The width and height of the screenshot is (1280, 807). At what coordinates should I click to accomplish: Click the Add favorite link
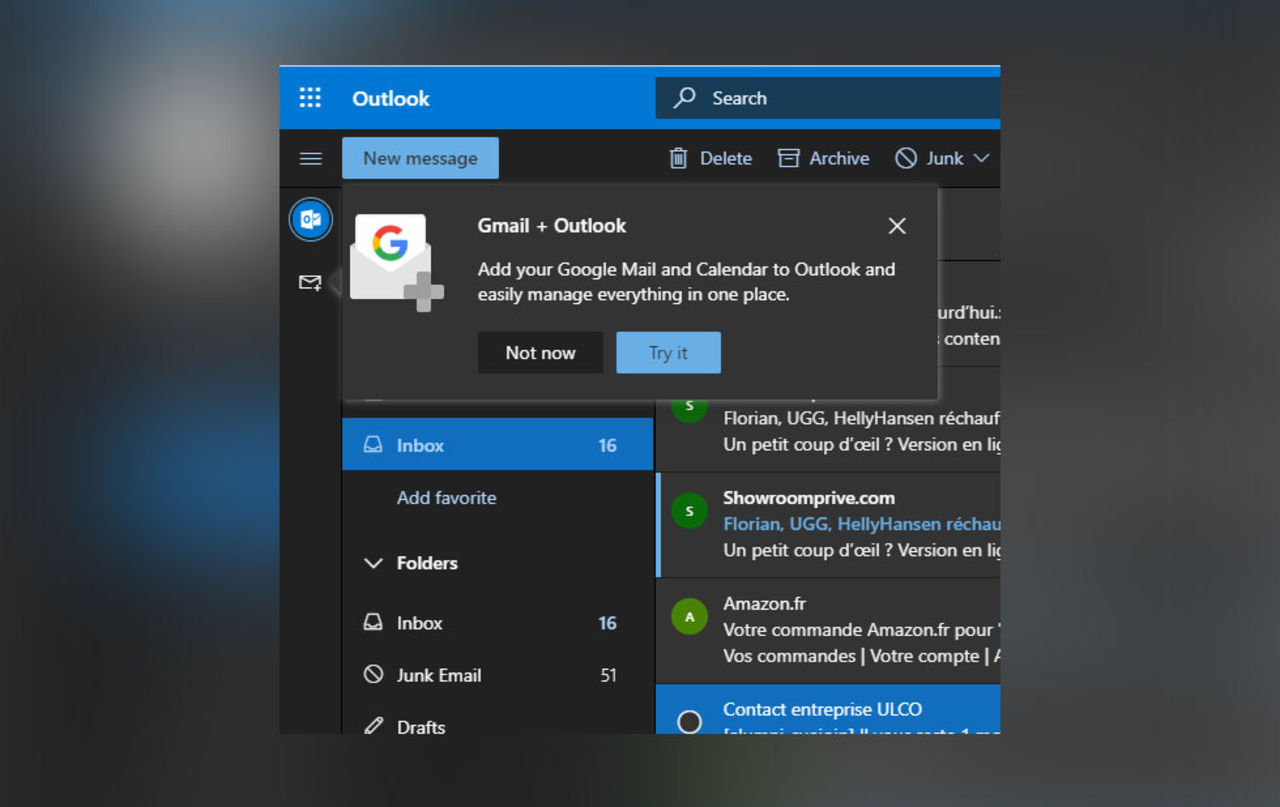coord(446,497)
